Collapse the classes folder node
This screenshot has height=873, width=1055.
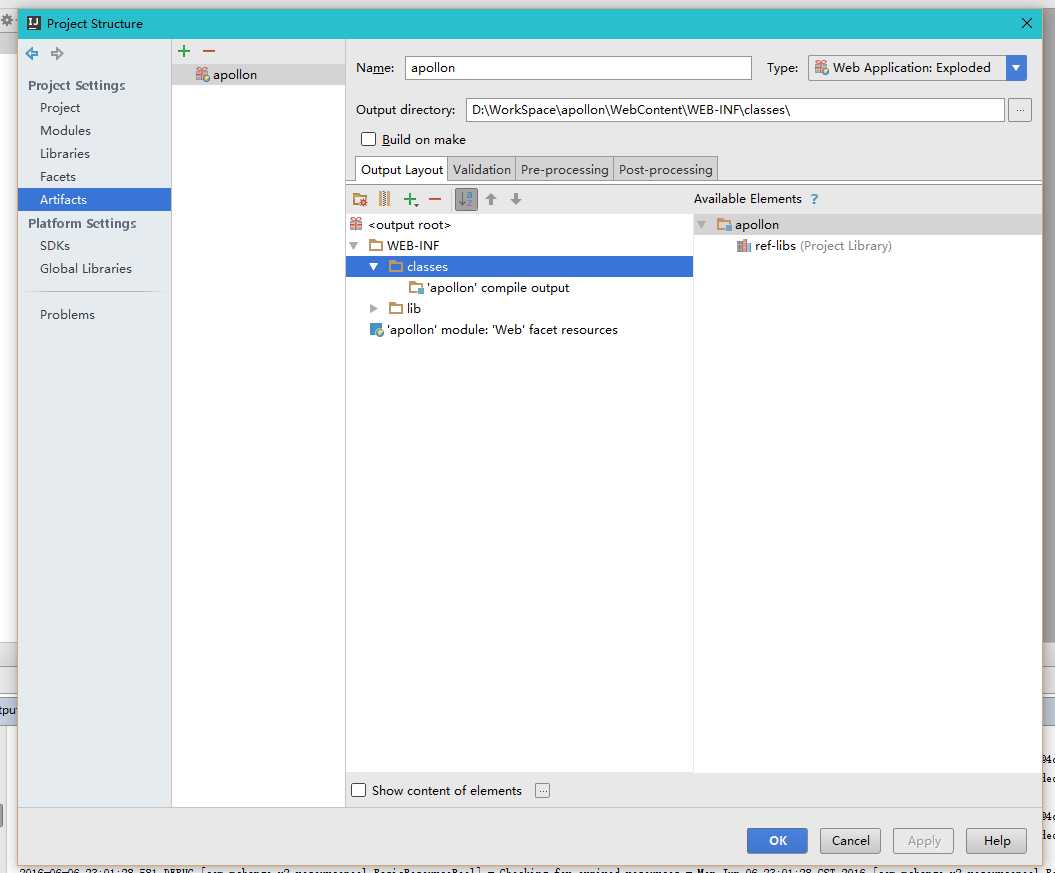(373, 267)
